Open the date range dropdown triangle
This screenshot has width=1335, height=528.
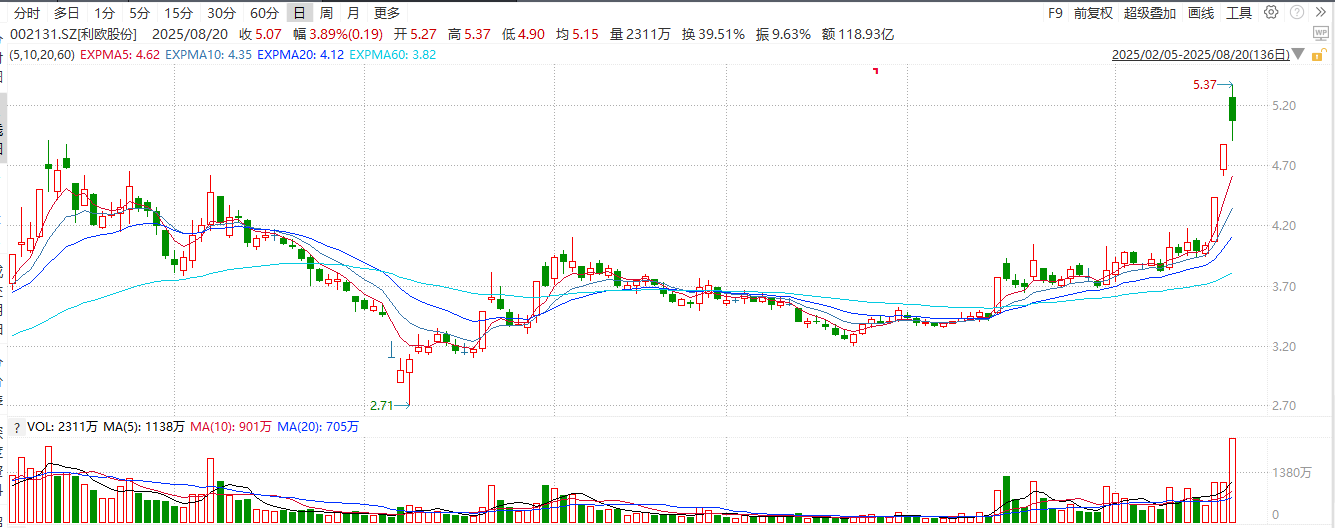pos(1298,54)
